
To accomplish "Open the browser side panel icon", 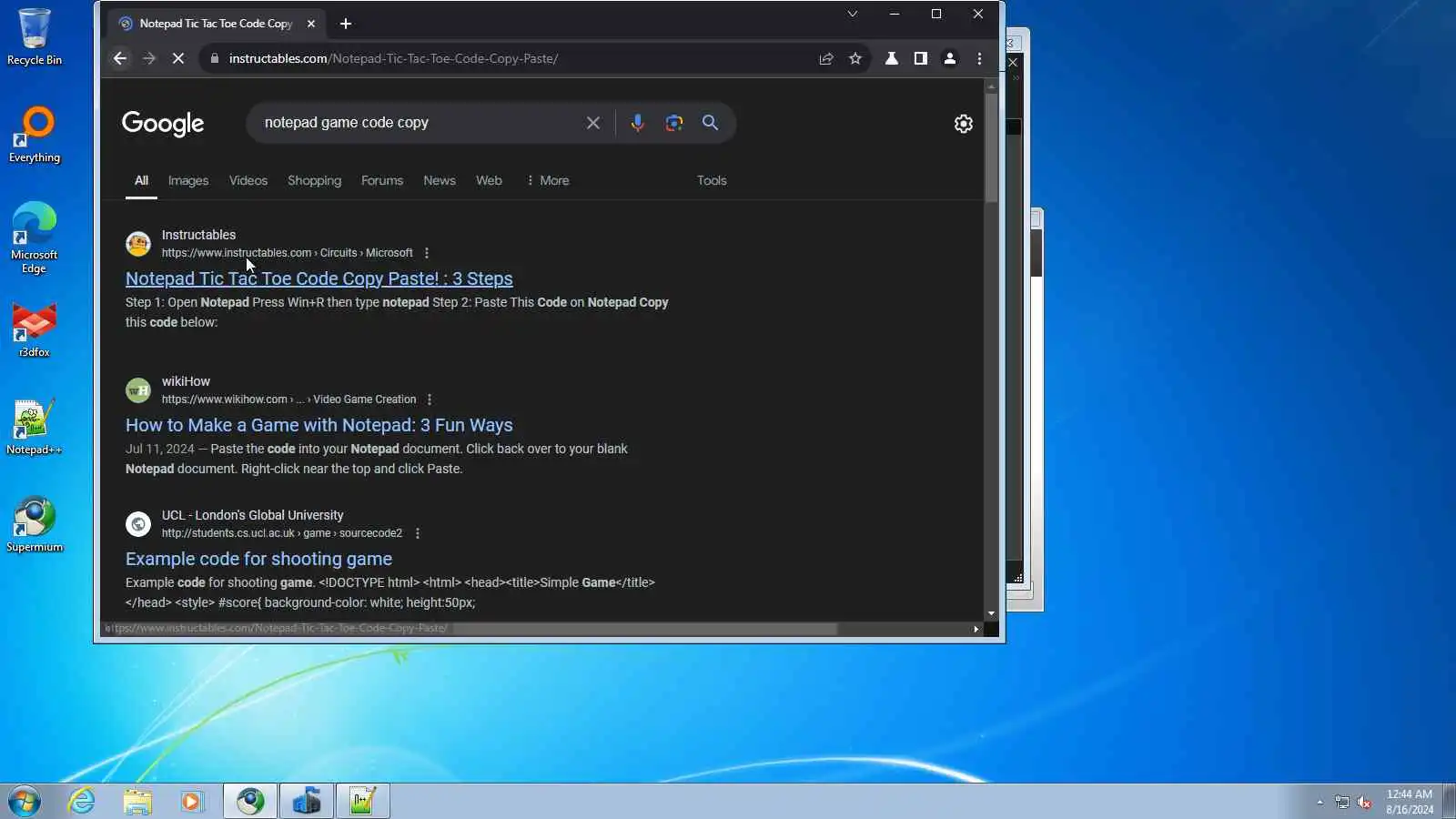I will [921, 58].
